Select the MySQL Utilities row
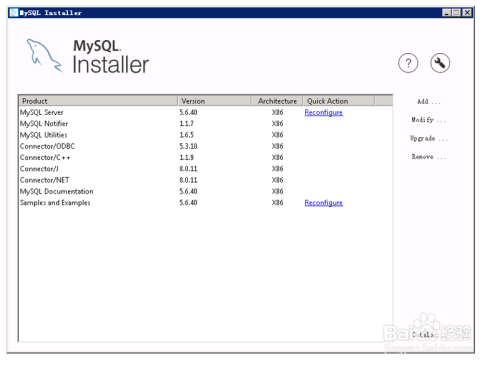500x366 pixels. pyautogui.click(x=205, y=135)
